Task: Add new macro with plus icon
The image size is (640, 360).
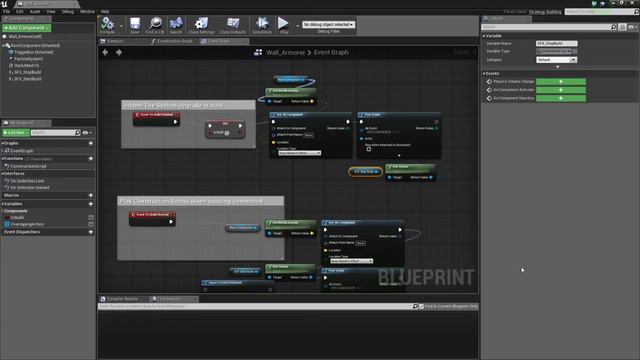Action: coord(91,195)
